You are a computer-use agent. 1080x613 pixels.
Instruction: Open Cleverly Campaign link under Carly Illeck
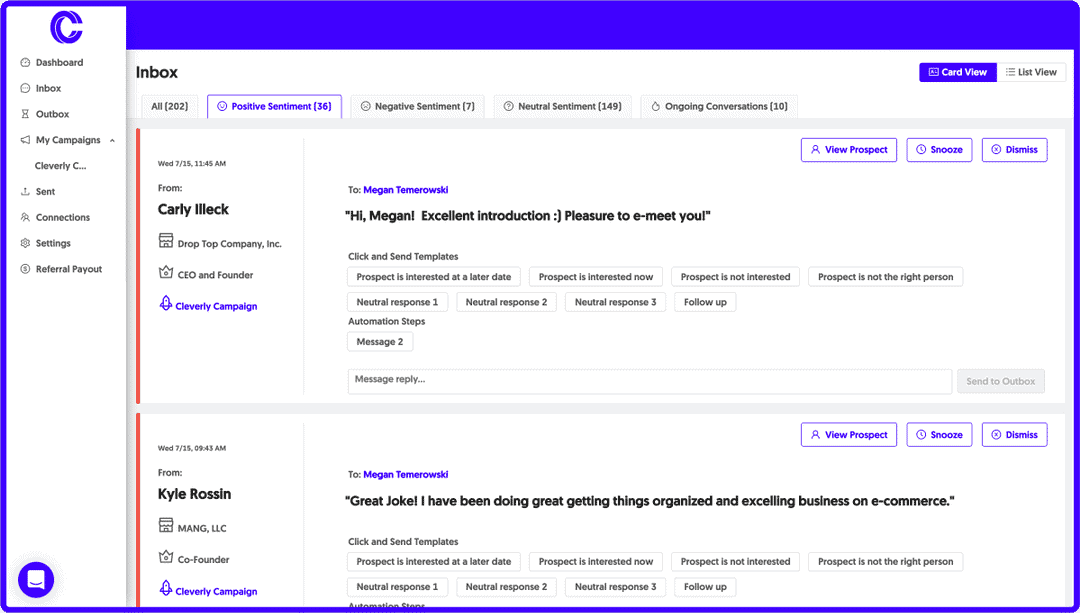216,306
